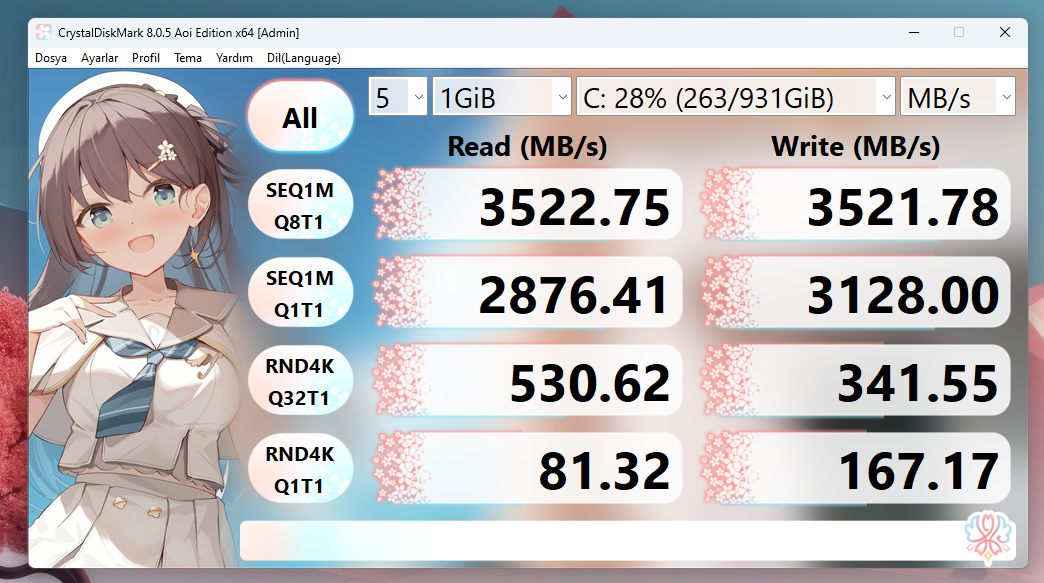Image resolution: width=1044 pixels, height=583 pixels.
Task: Open the Dosya menu
Action: 51,58
